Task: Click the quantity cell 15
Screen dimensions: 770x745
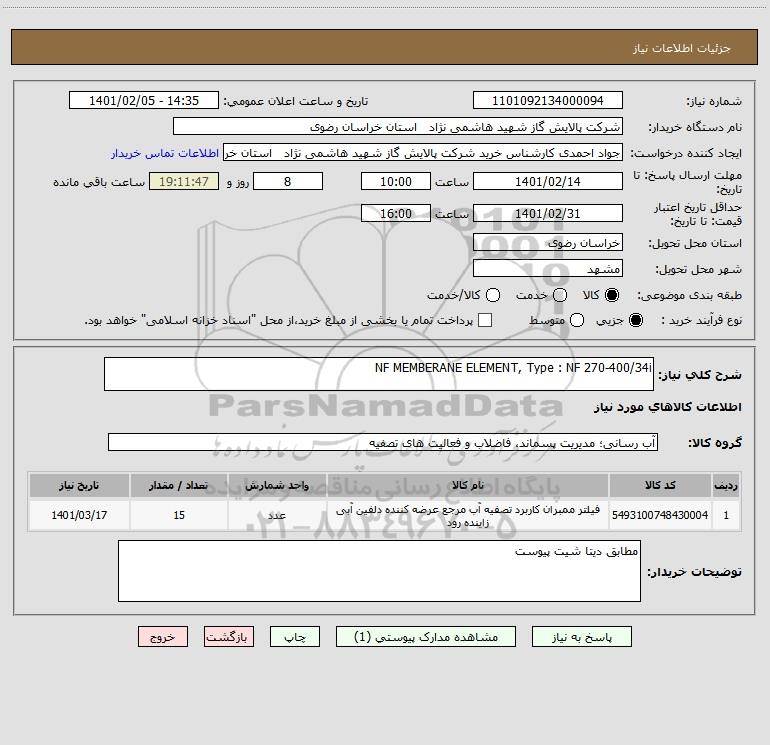Action: pos(179,515)
